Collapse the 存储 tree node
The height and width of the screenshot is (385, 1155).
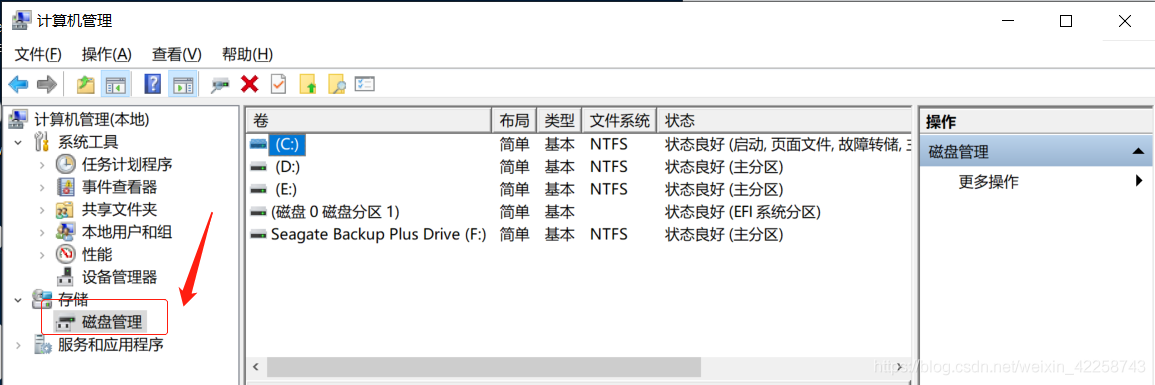point(18,300)
